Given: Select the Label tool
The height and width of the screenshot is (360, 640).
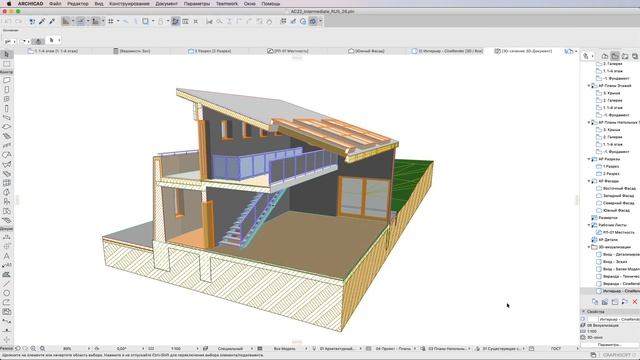Looking at the screenshot, I should pos(7,265).
